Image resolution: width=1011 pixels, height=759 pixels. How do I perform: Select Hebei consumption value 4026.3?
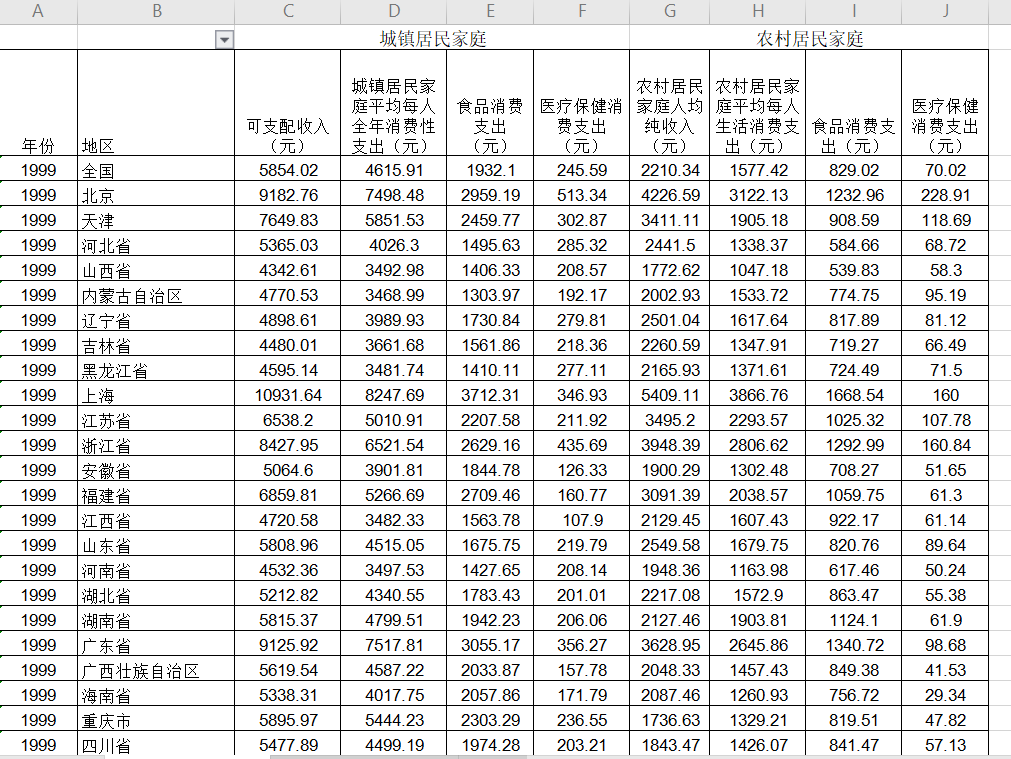click(393, 245)
